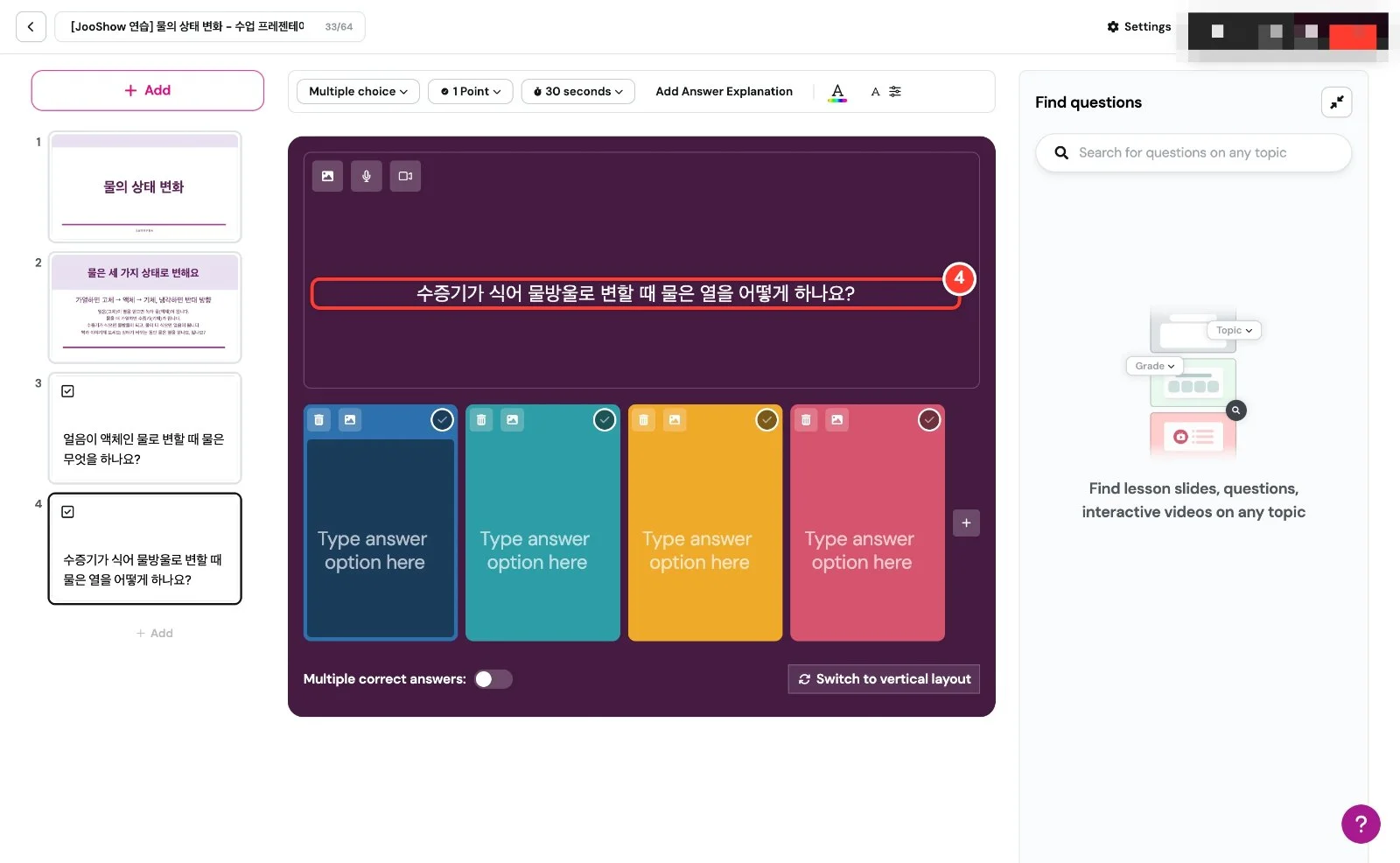Click the back arrow button
Screen dimensions: 1400x863
(x=31, y=27)
